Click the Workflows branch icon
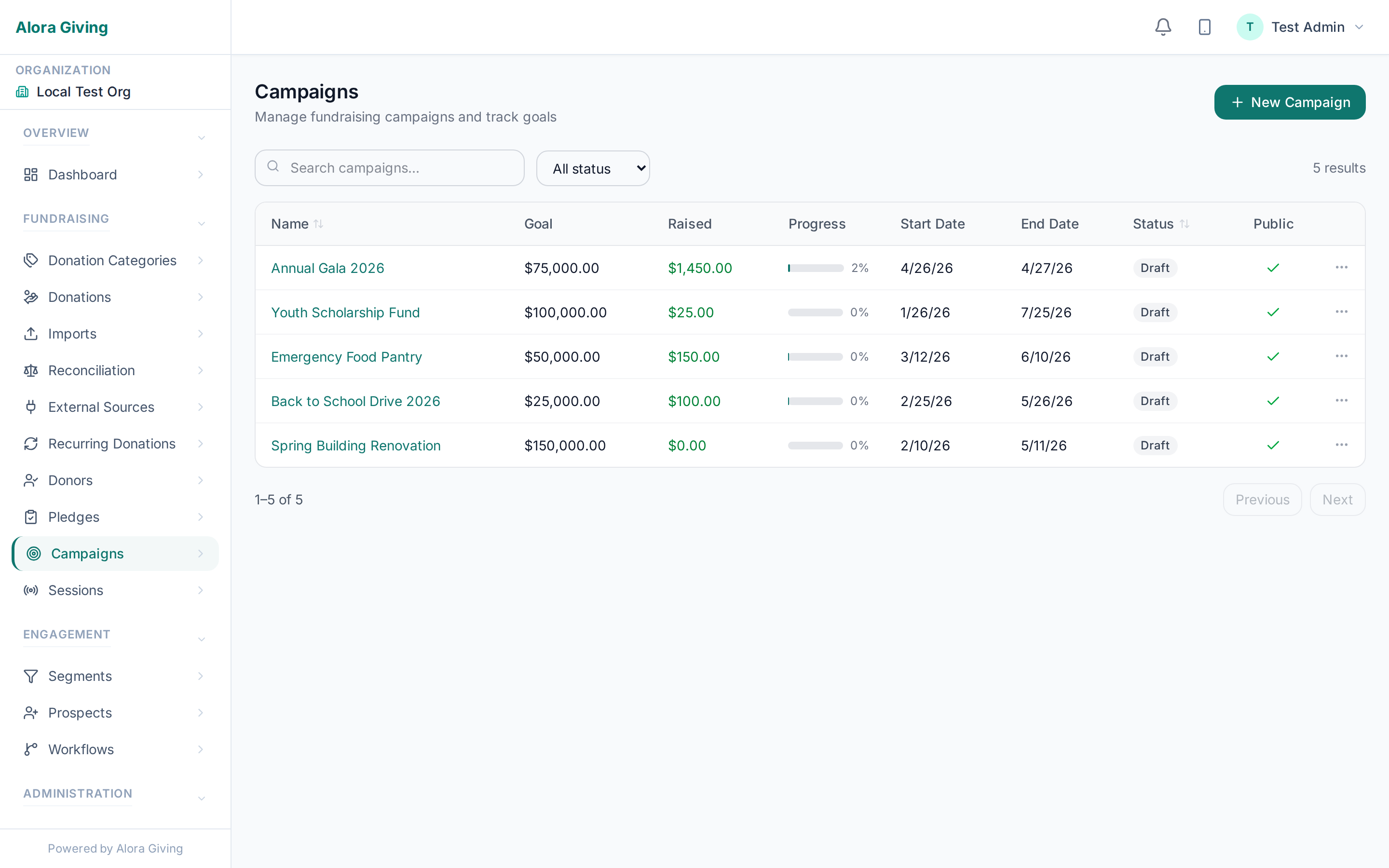1389x868 pixels. pos(31,749)
